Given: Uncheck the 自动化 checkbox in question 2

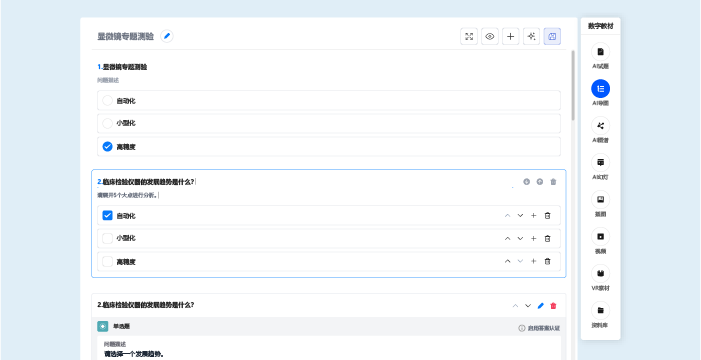Looking at the screenshot, I should coord(107,216).
